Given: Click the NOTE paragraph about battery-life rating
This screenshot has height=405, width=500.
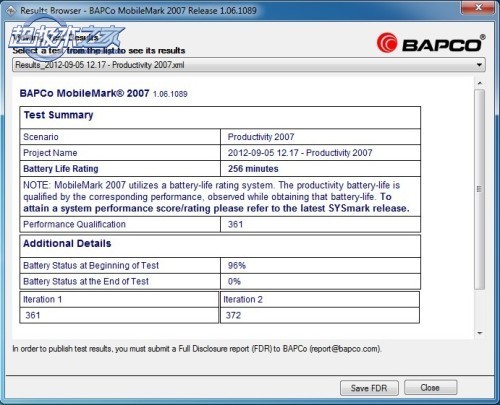Looking at the screenshot, I should [x=216, y=197].
